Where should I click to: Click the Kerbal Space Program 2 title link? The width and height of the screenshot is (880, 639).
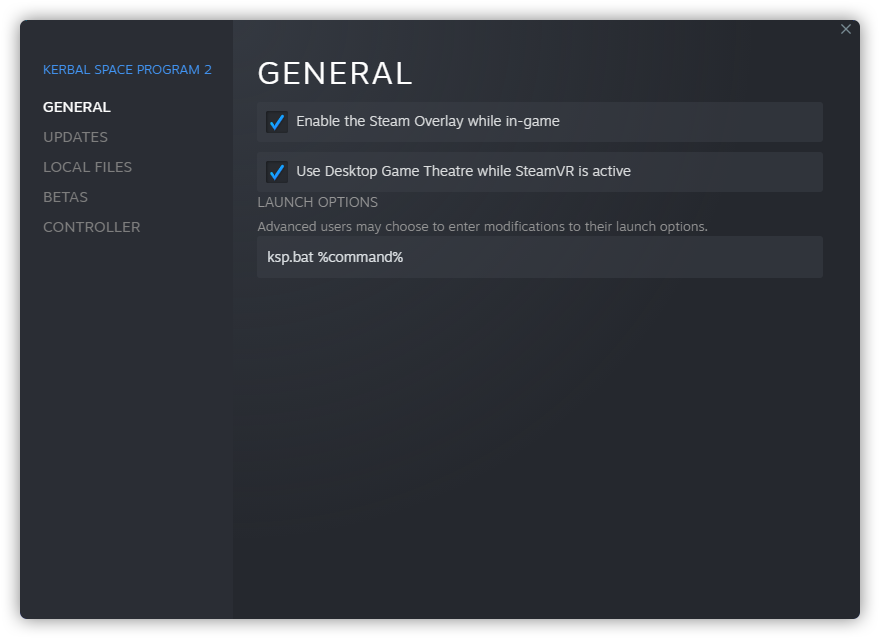tap(127, 70)
